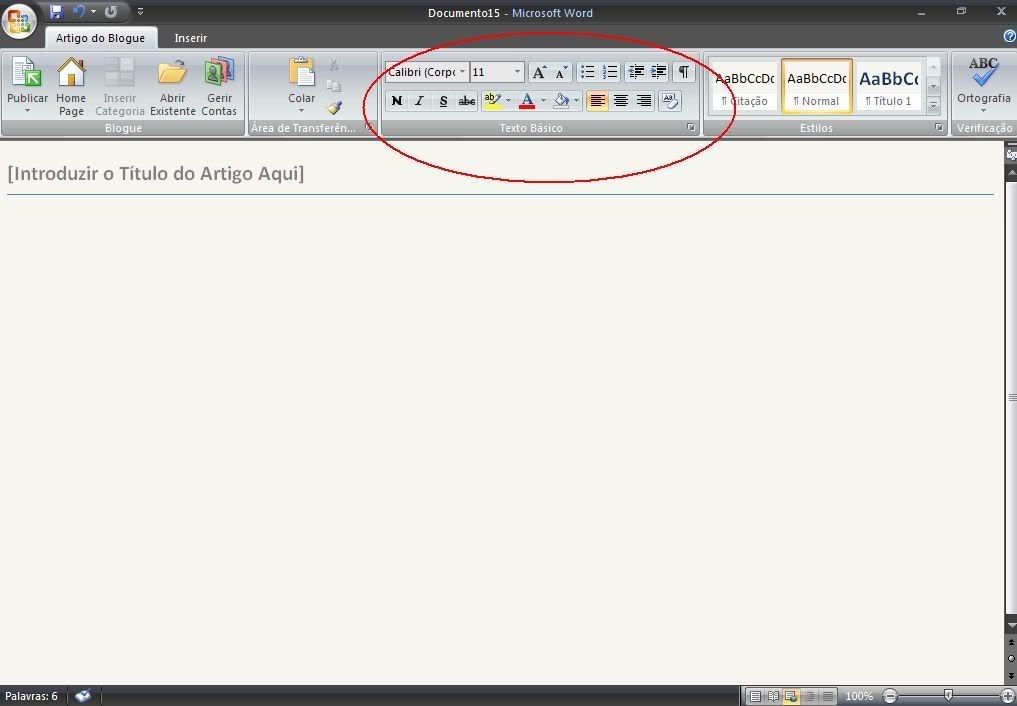Undo the last action

(x=78, y=11)
